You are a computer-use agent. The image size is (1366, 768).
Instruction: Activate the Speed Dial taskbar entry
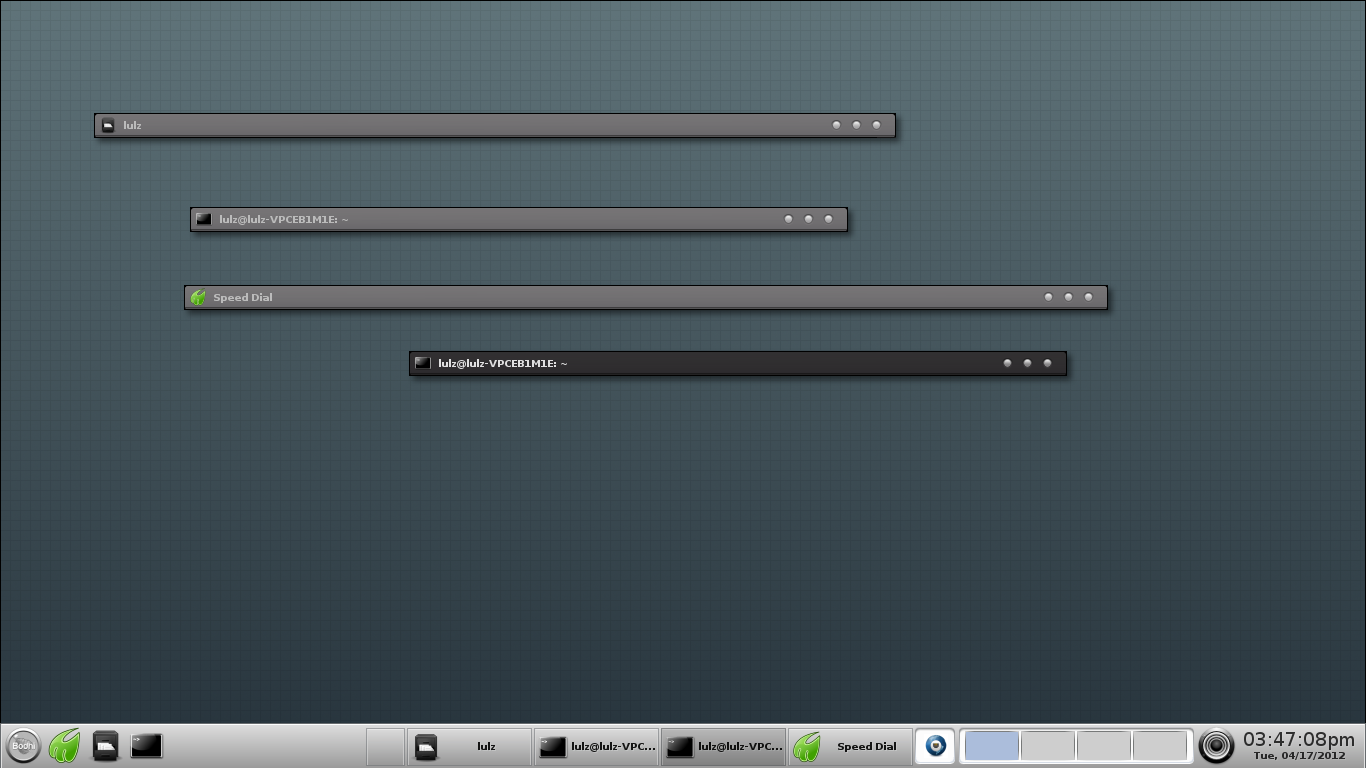[850, 745]
